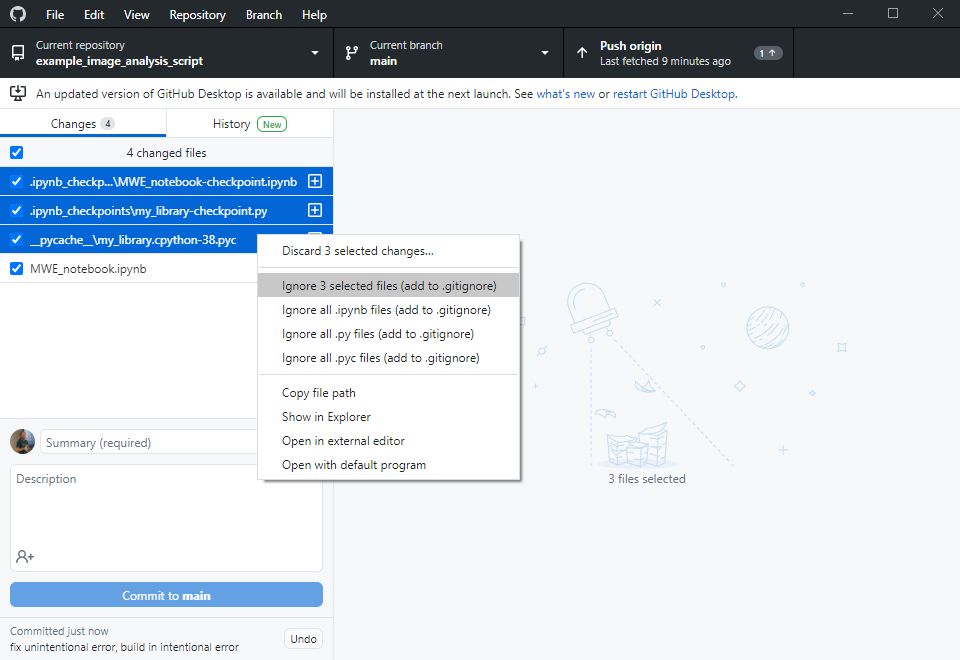Click the add co-authors icon in Description box
This screenshot has width=960, height=660.
tap(25, 556)
